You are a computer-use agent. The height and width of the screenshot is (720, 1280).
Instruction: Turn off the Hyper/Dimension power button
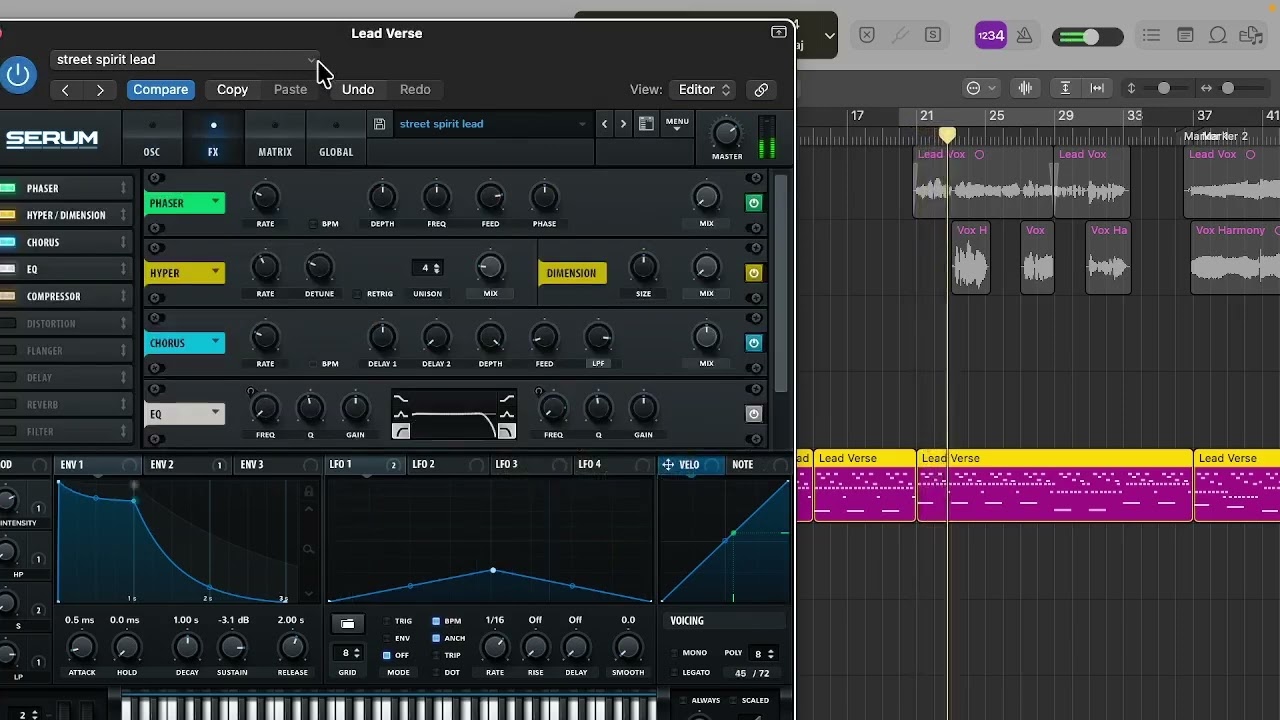point(754,273)
